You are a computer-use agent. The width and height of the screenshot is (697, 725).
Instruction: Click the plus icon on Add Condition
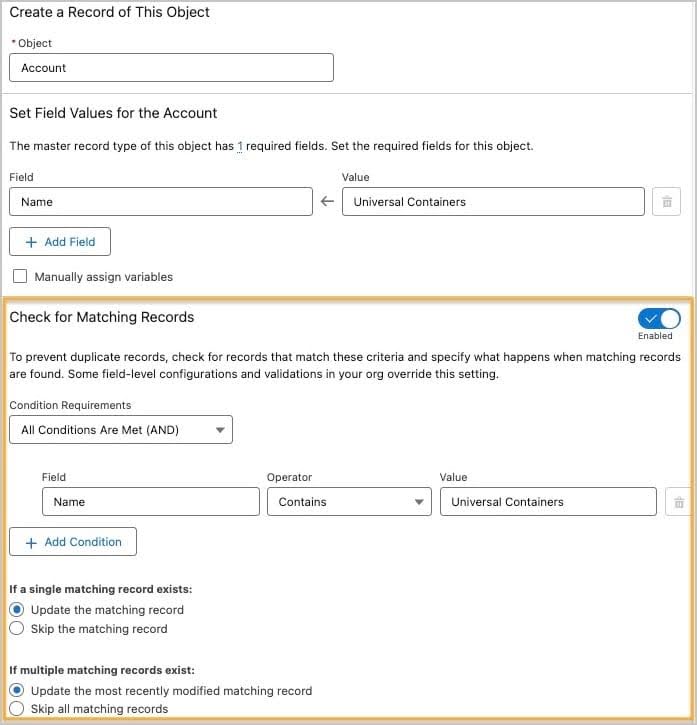[31, 542]
